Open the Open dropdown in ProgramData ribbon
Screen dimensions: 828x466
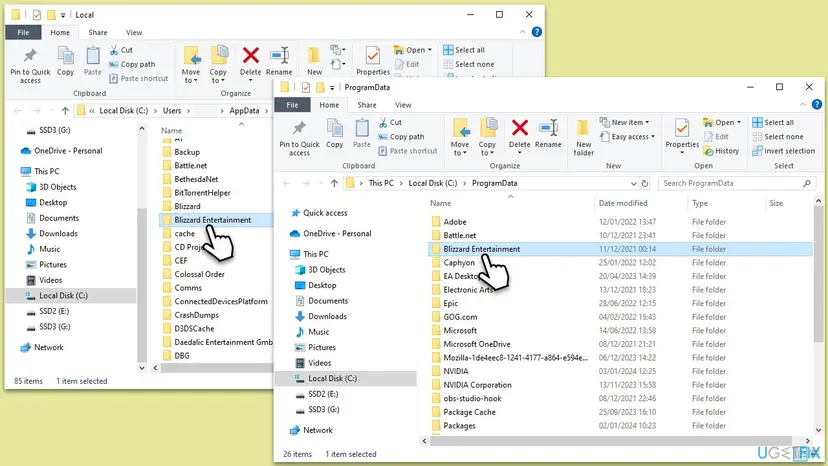(722, 122)
